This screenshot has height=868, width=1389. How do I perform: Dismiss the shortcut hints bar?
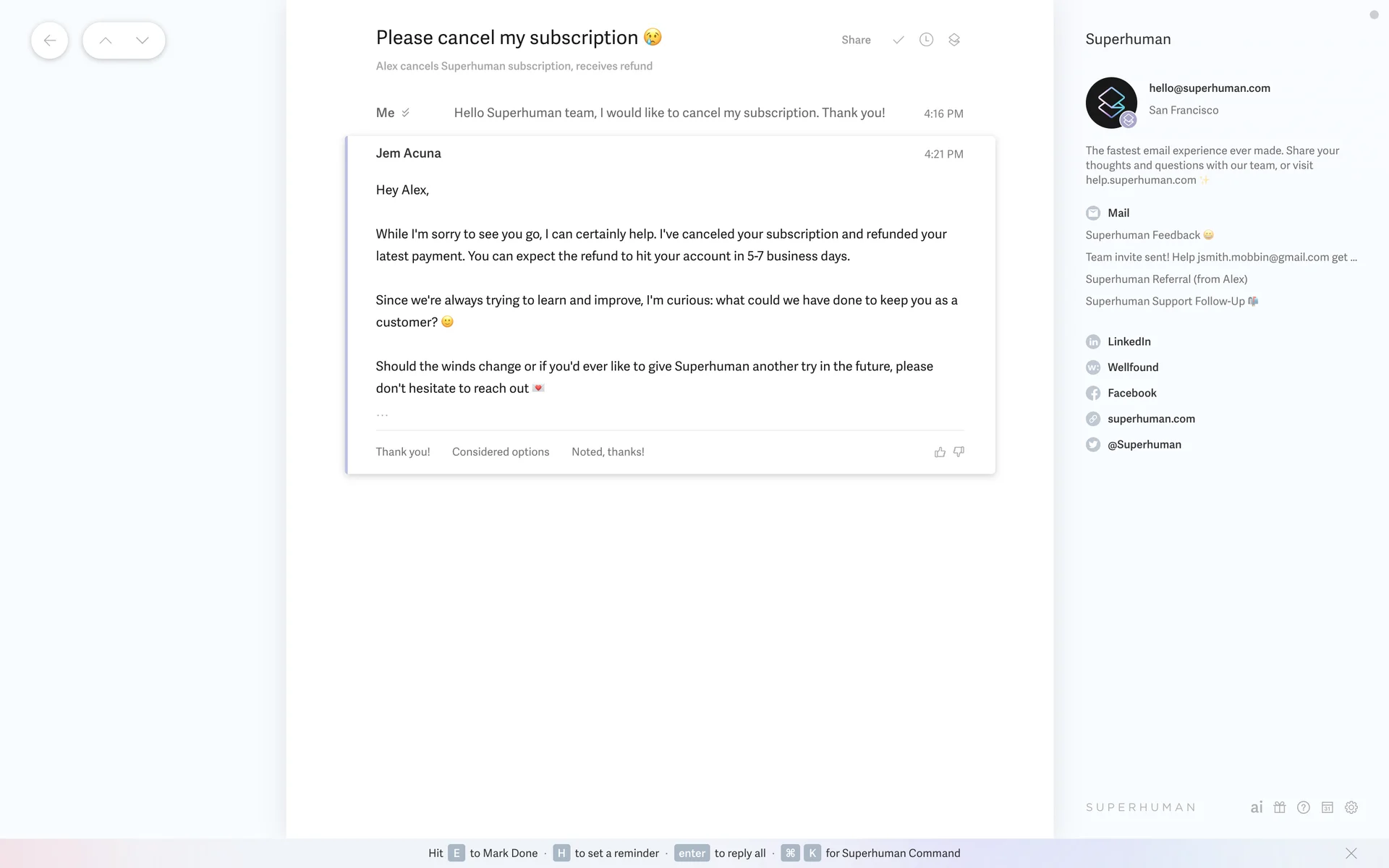[x=1351, y=853]
